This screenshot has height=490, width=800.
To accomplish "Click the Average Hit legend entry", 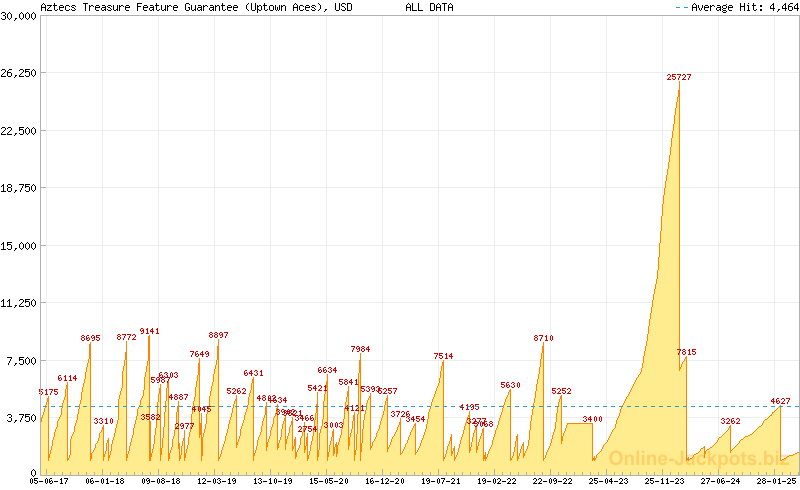I will (x=736, y=7).
